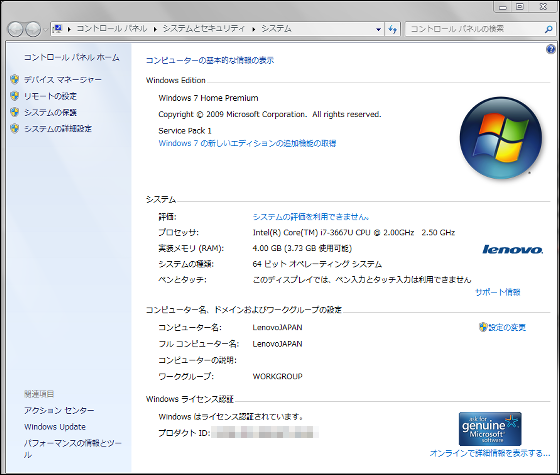Go to コントロール パネル ホーム

click(71, 57)
